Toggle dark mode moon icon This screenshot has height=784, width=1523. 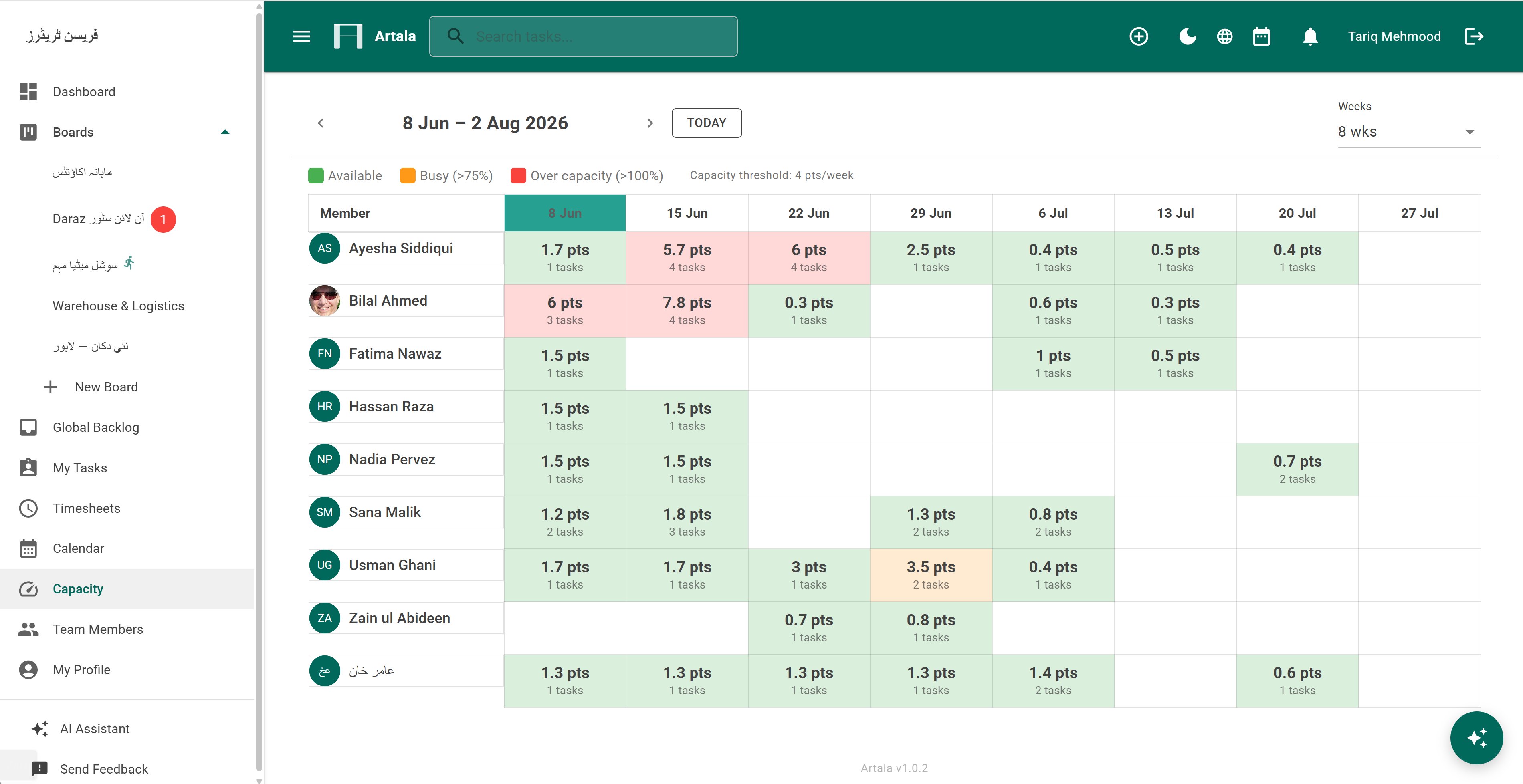point(1187,36)
